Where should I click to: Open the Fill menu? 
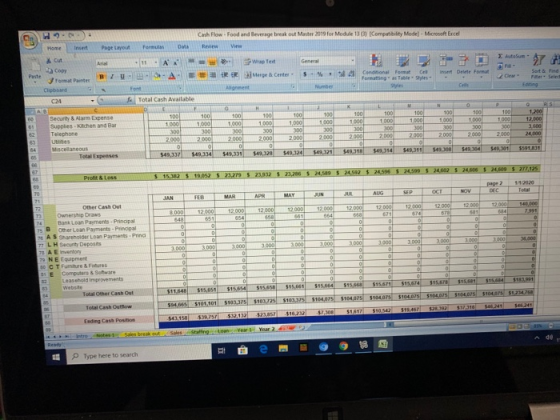click(x=506, y=66)
